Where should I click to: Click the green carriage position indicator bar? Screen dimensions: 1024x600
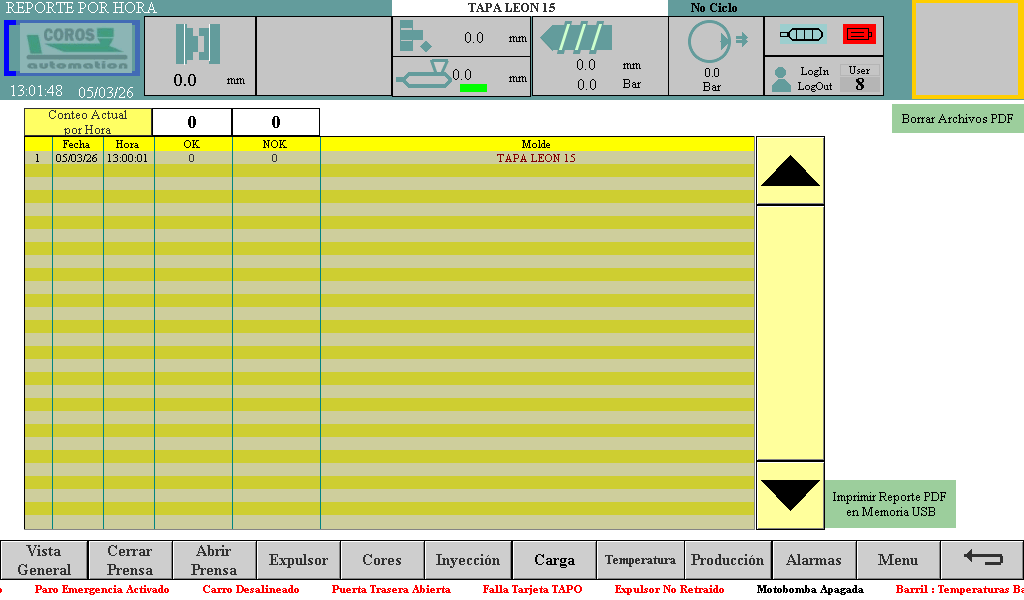point(473,88)
